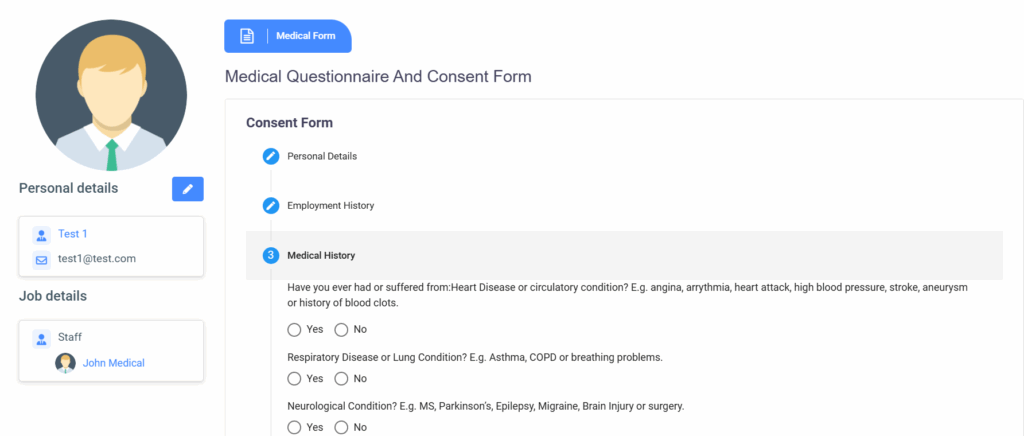1024x436 pixels.
Task: Click the Employment History step pencil icon
Action: pos(270,206)
